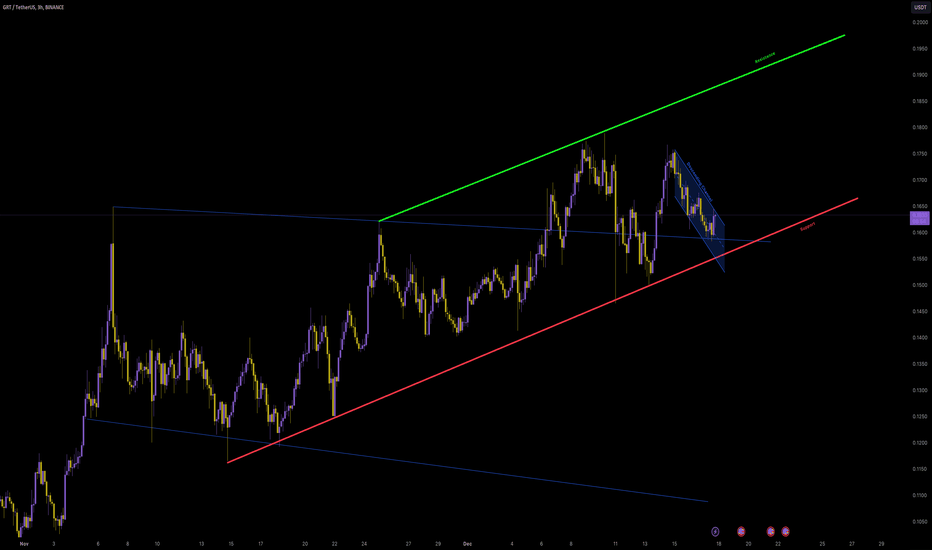The width and height of the screenshot is (932, 550).
Task: Click the 0.1850 price axis label
Action: (920, 101)
